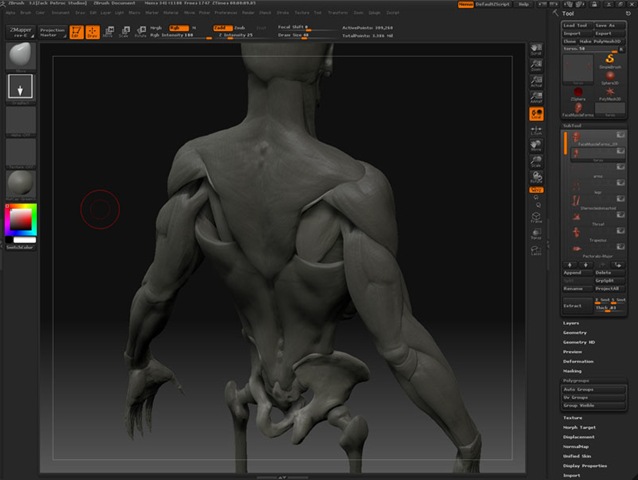This screenshot has height=480, width=638.
Task: Open the alpha selector slot
Action: (21, 121)
